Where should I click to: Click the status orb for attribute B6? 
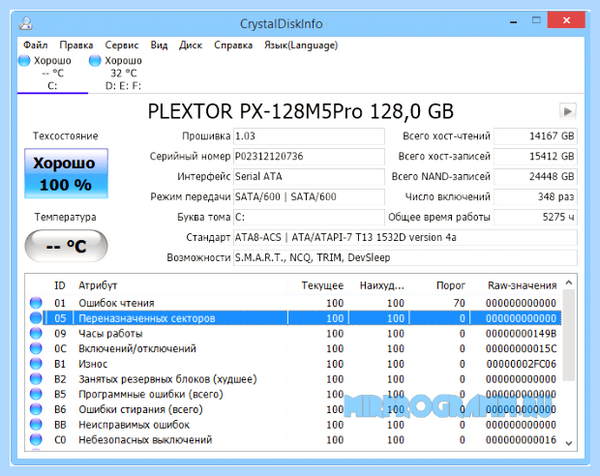(x=36, y=409)
